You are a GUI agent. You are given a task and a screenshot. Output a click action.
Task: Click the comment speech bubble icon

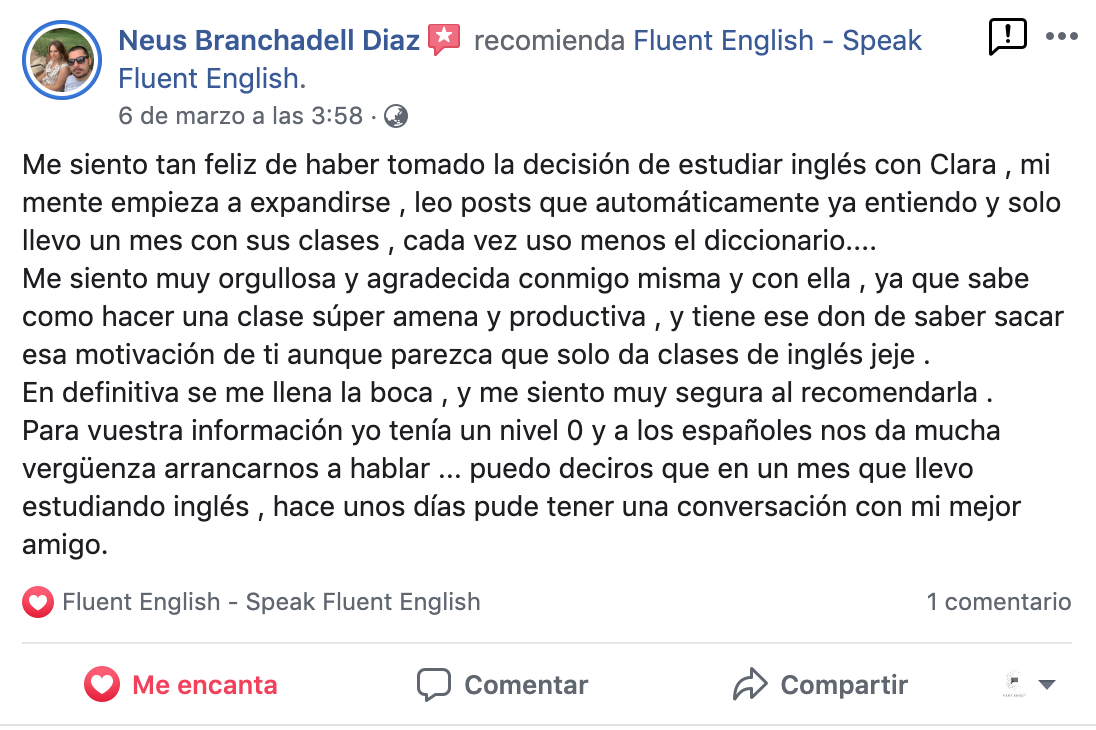[x=434, y=685]
